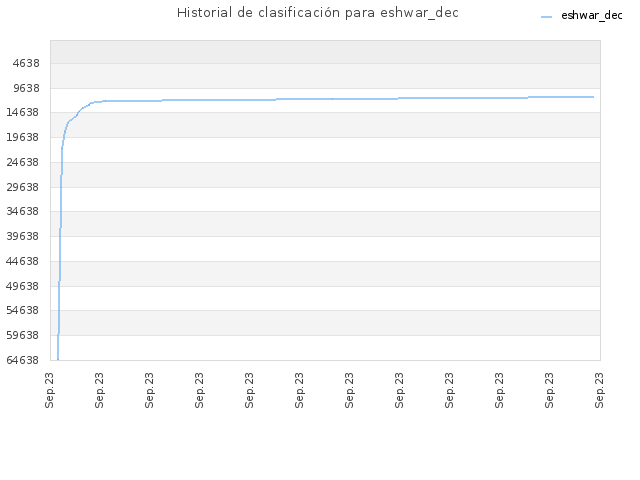Click the y-axis label 54638
The height and width of the screenshot is (480, 640).
(x=23, y=310)
